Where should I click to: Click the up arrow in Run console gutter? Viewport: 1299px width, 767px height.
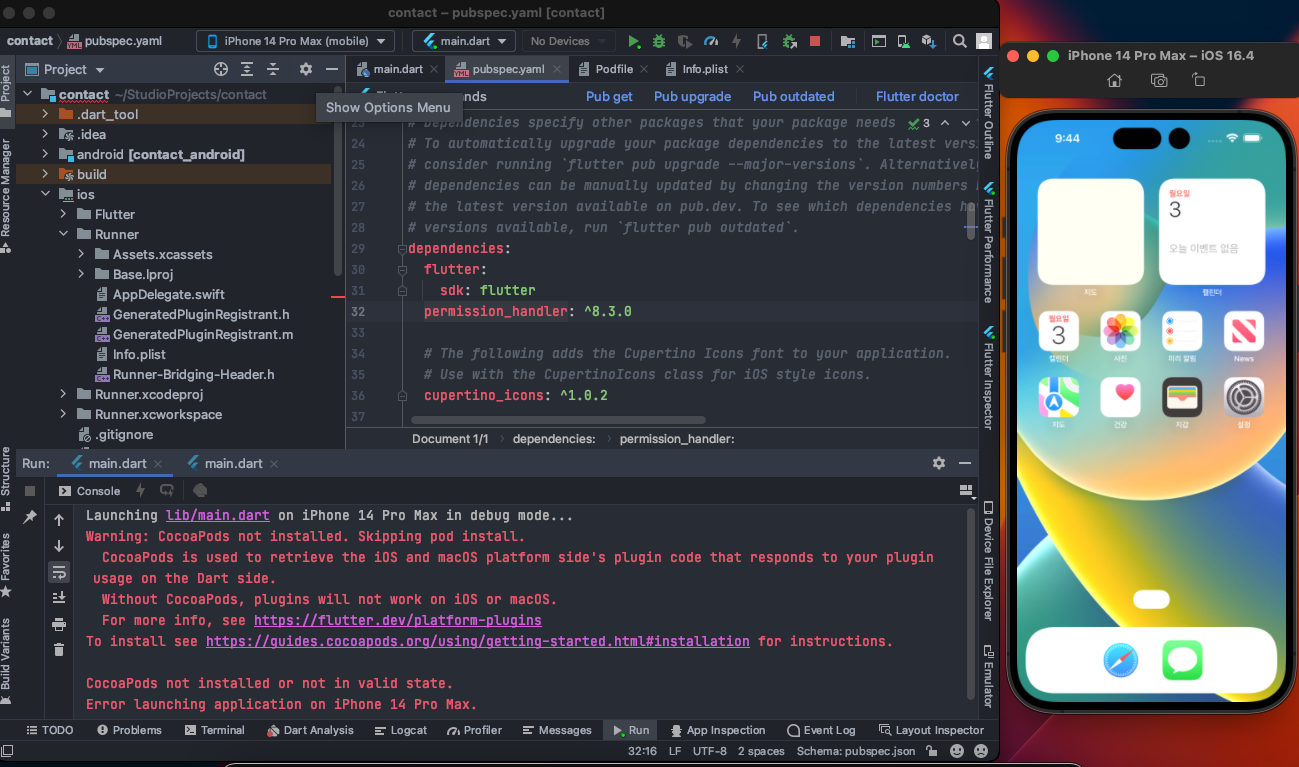coord(59,520)
